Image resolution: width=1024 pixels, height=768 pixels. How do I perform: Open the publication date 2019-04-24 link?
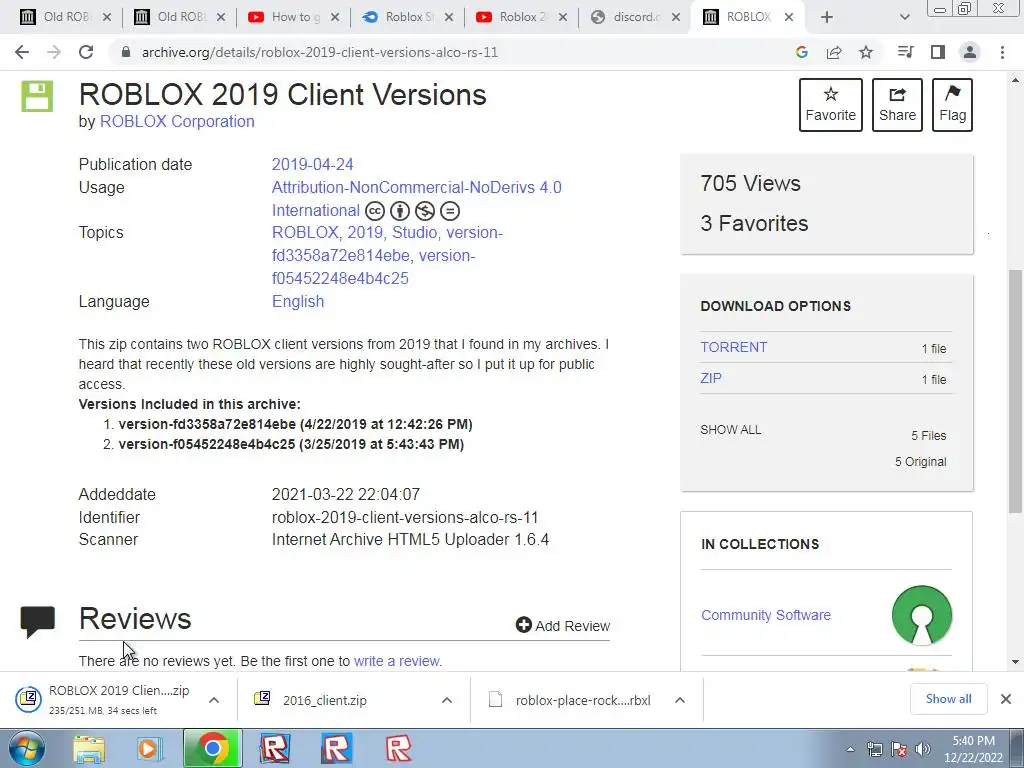(312, 165)
